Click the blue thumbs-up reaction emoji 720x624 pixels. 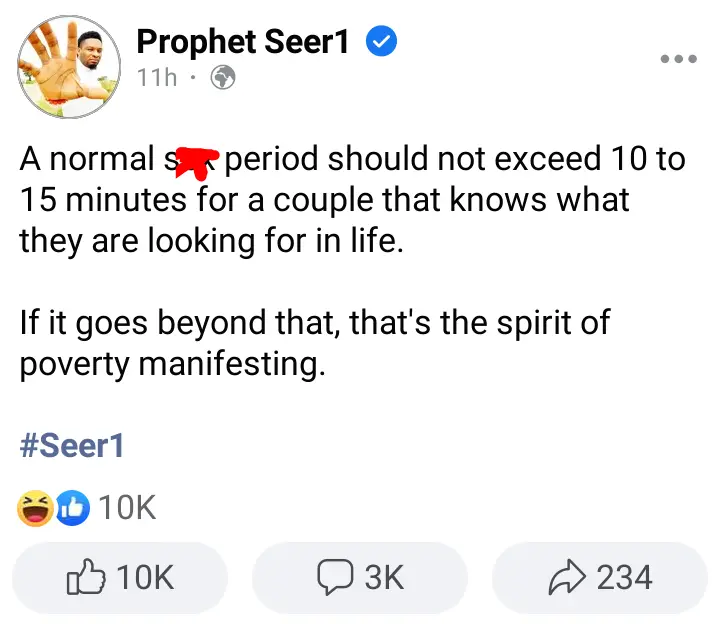click(73, 508)
